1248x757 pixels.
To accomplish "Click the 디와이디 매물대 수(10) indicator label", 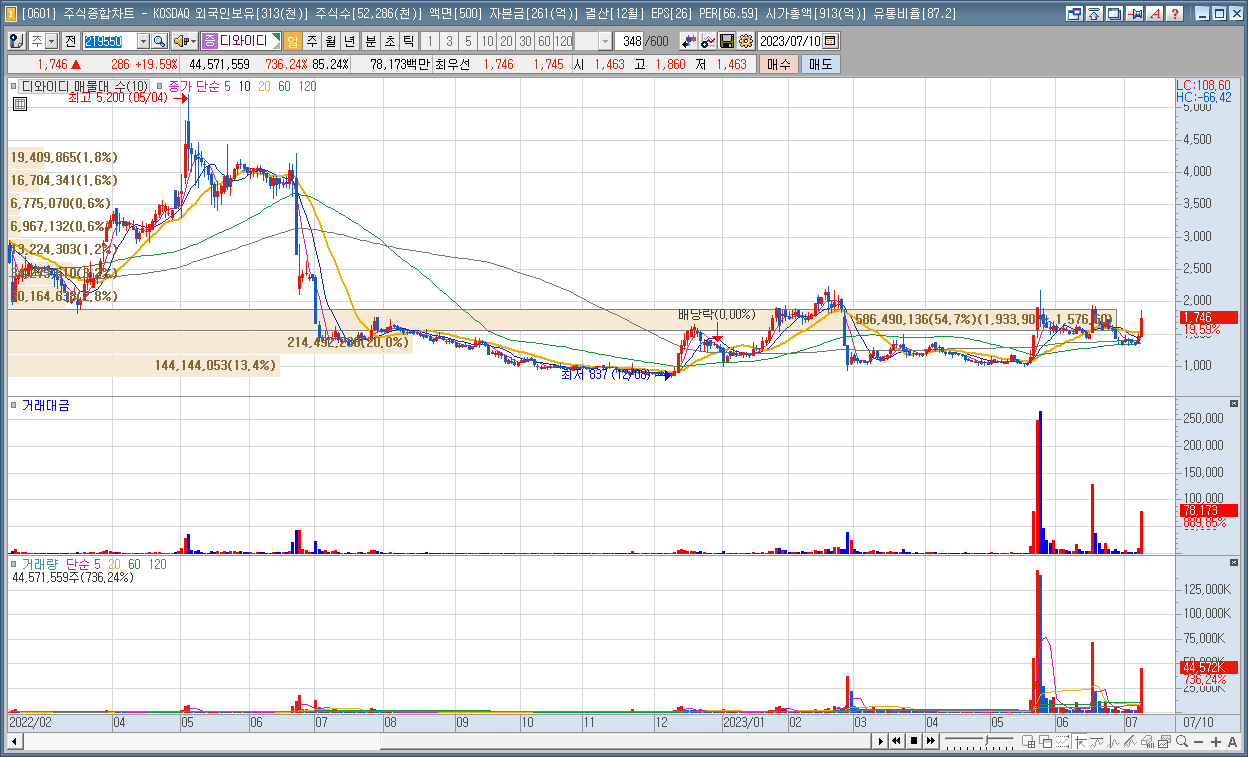I will tap(86, 87).
